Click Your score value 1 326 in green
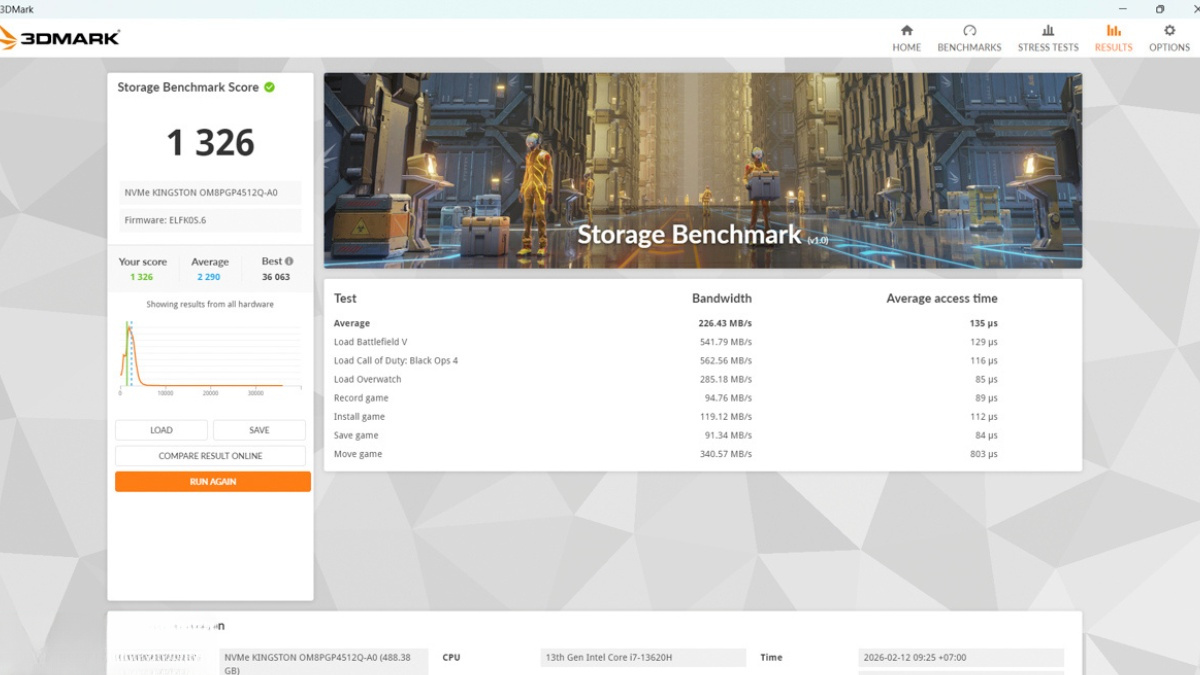Viewport: 1200px width, 675px height. click(142, 277)
